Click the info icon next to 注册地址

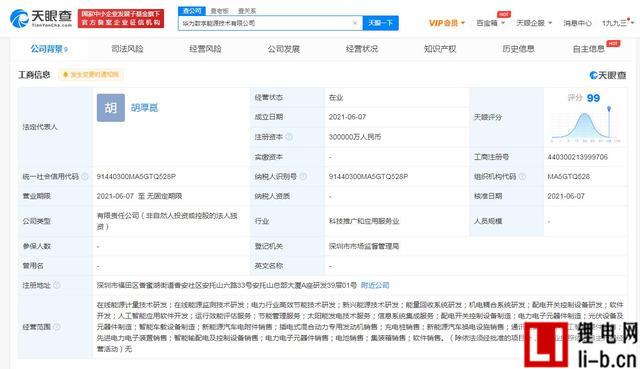pyautogui.click(x=57, y=285)
